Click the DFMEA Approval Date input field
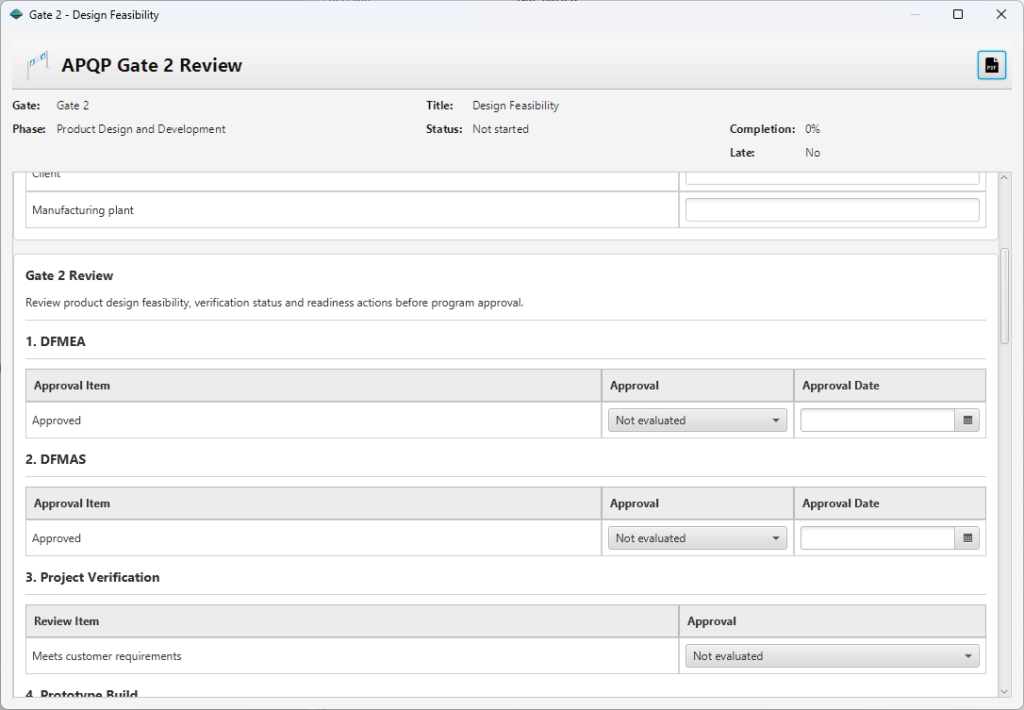This screenshot has height=710, width=1024. click(x=877, y=421)
